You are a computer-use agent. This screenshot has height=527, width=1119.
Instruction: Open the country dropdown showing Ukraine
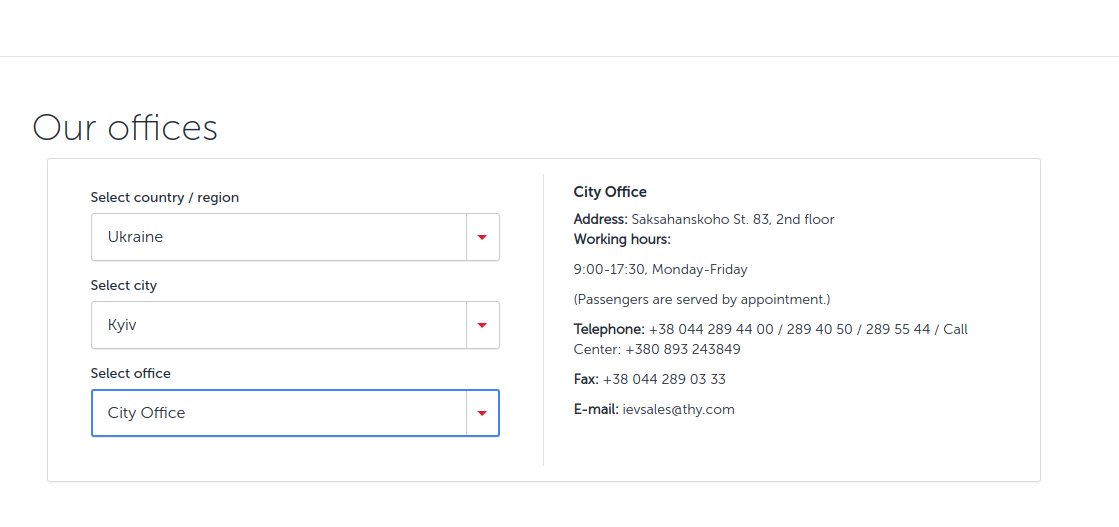(279, 237)
